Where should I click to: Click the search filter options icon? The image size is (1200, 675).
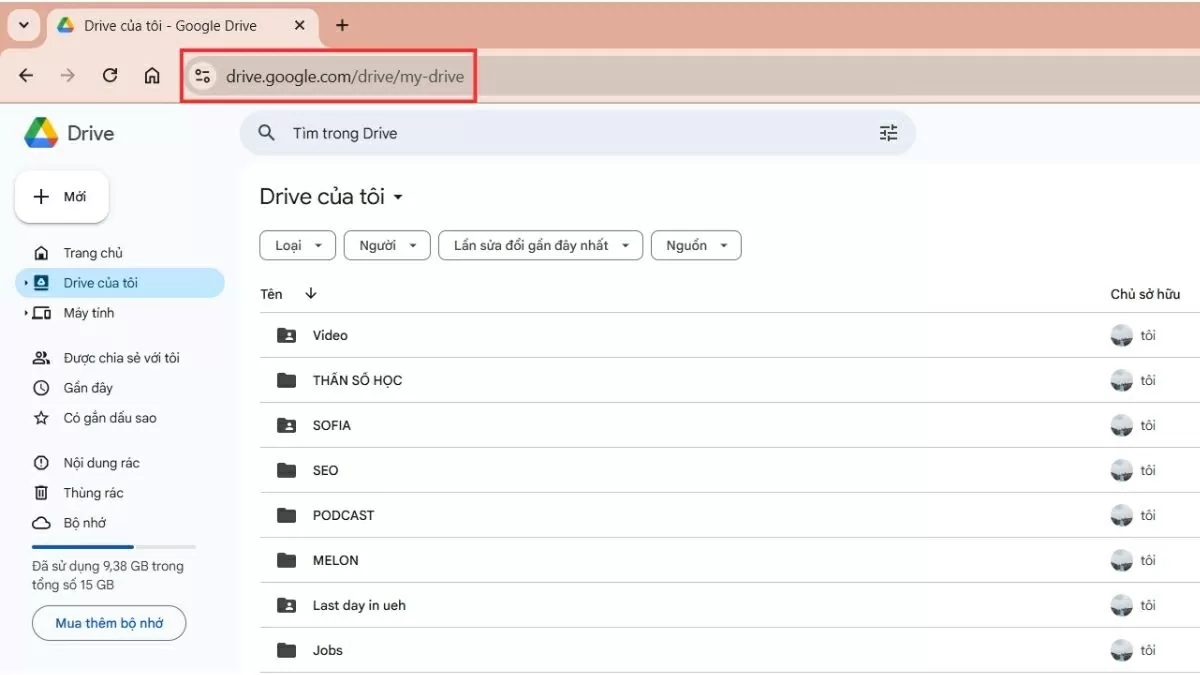click(x=888, y=133)
